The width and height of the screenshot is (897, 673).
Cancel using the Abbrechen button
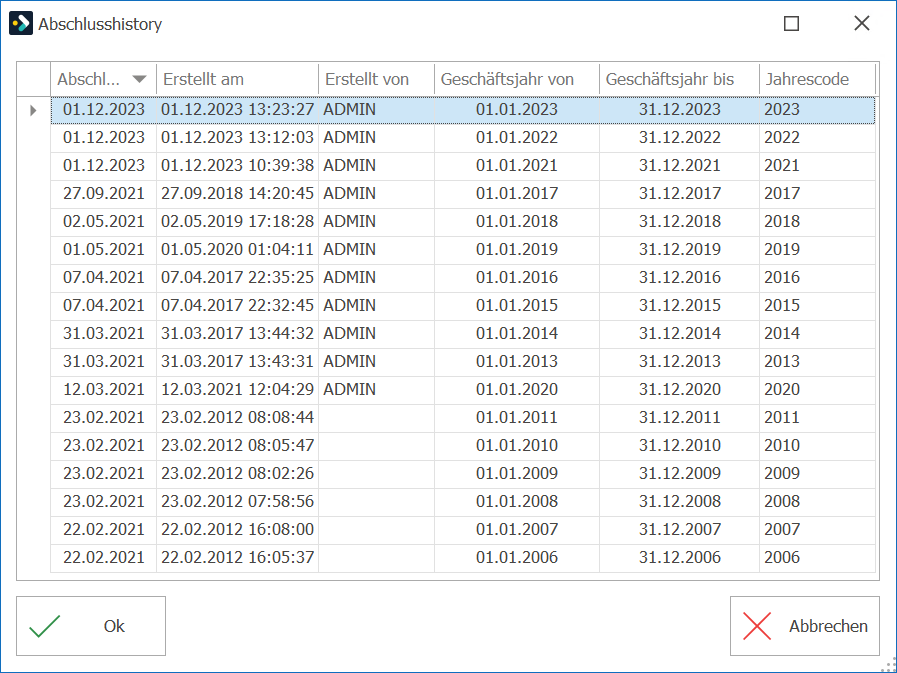(805, 626)
